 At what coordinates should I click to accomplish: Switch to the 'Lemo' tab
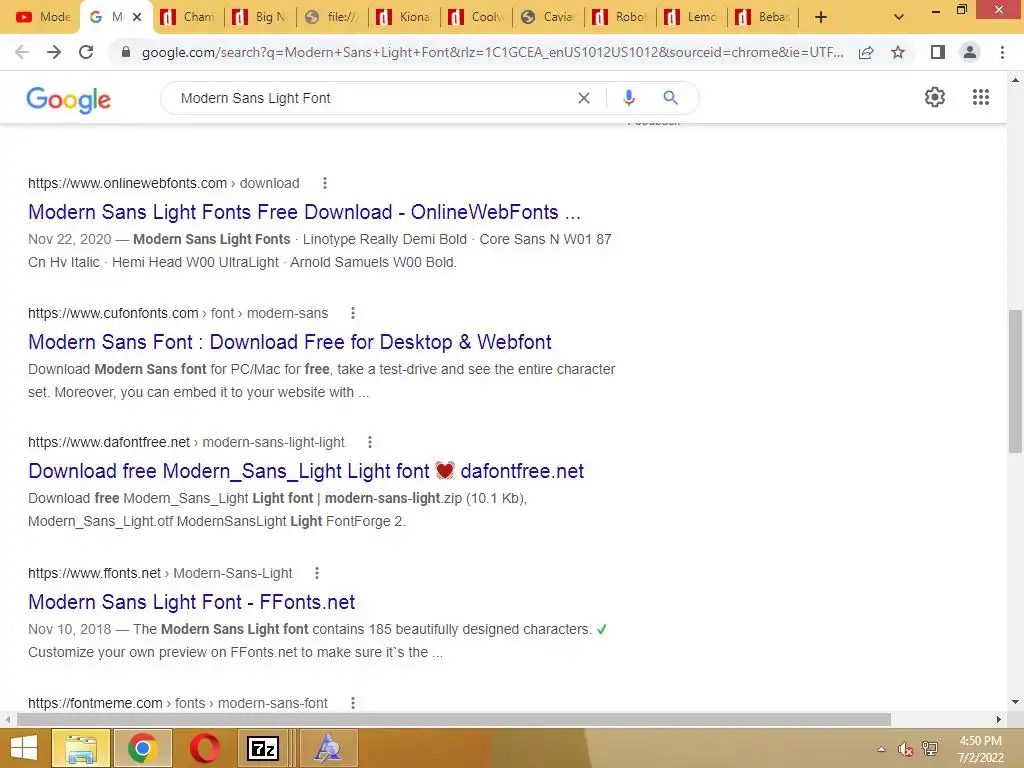click(x=692, y=17)
